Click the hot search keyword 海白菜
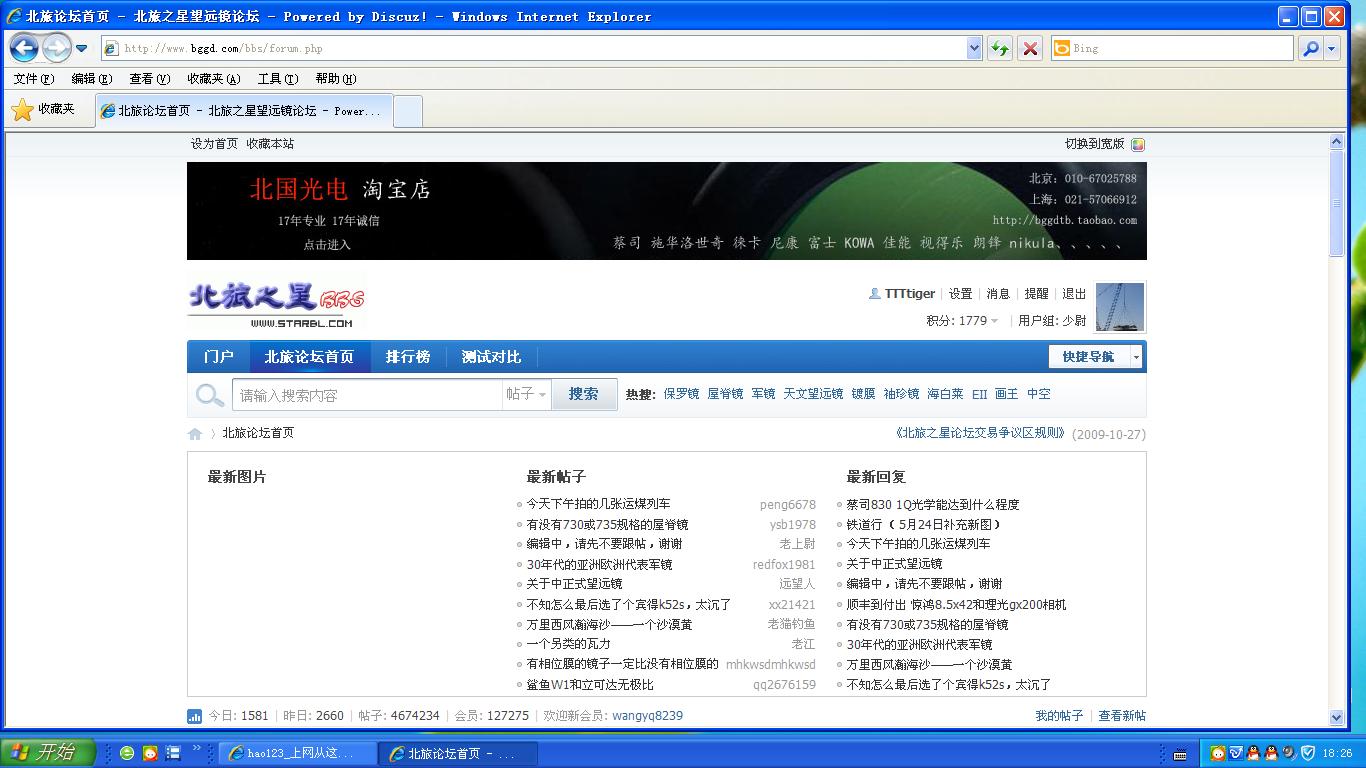 click(x=945, y=394)
